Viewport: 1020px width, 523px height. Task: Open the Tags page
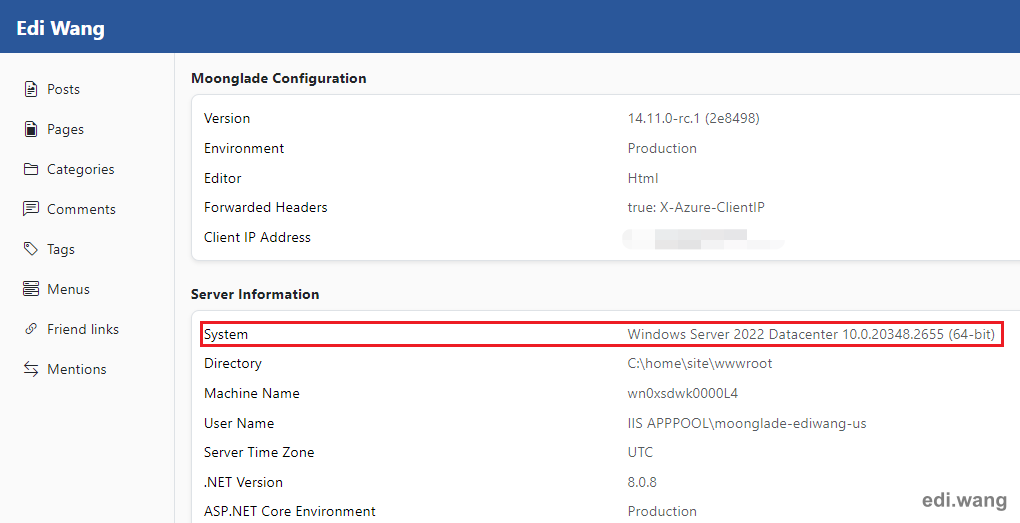pyautogui.click(x=60, y=249)
